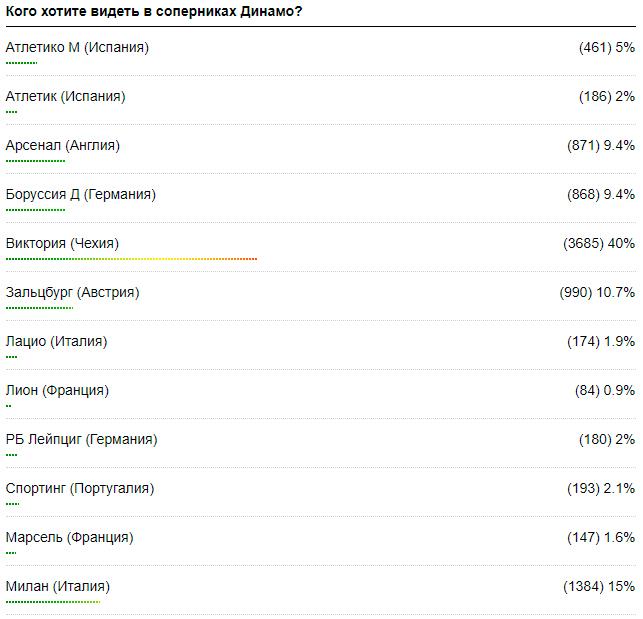Select Спортинг (Португалия) in the poll
Viewport: 643px width, 619px height.
click(x=79, y=488)
